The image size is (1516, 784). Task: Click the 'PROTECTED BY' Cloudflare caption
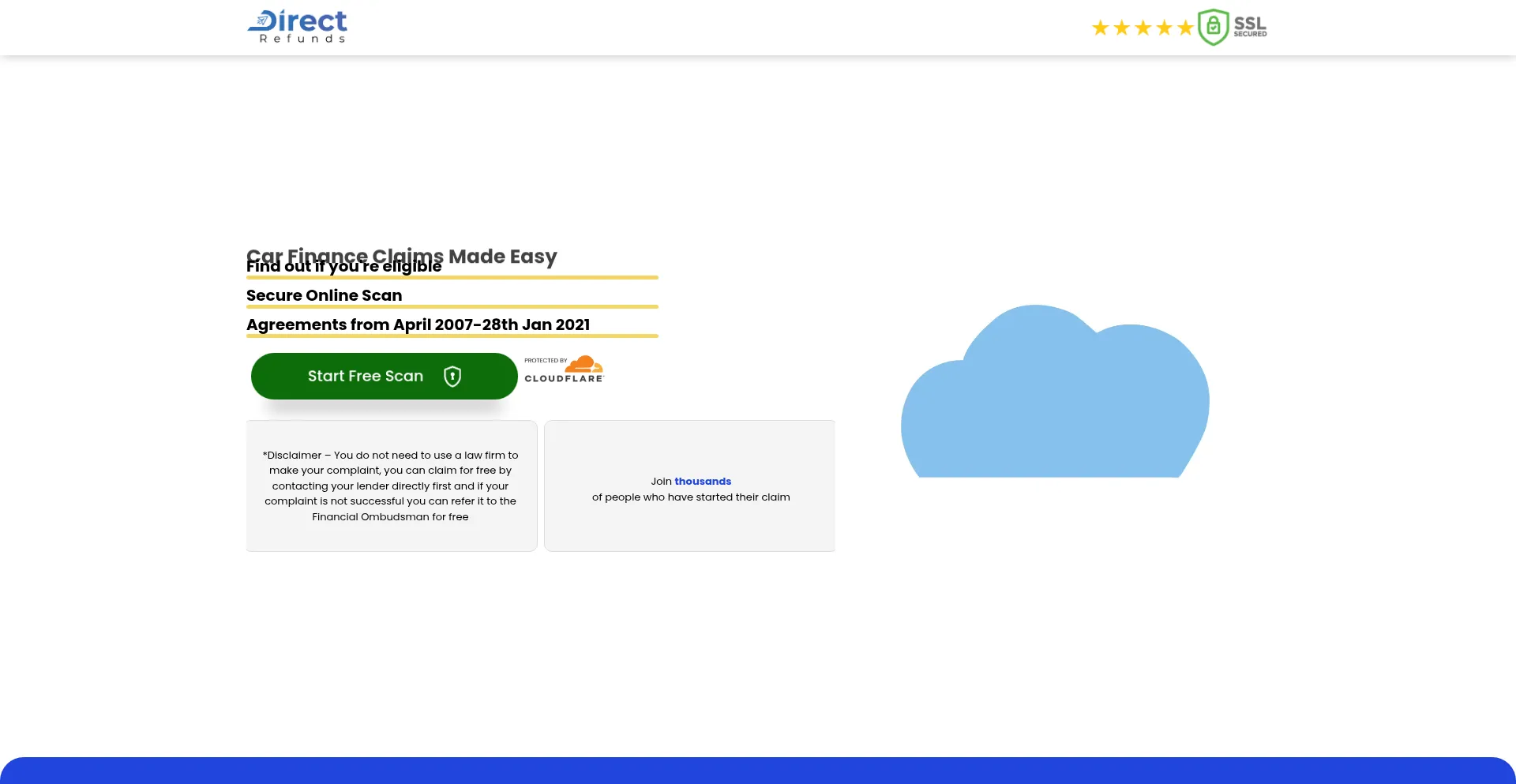[x=546, y=361]
